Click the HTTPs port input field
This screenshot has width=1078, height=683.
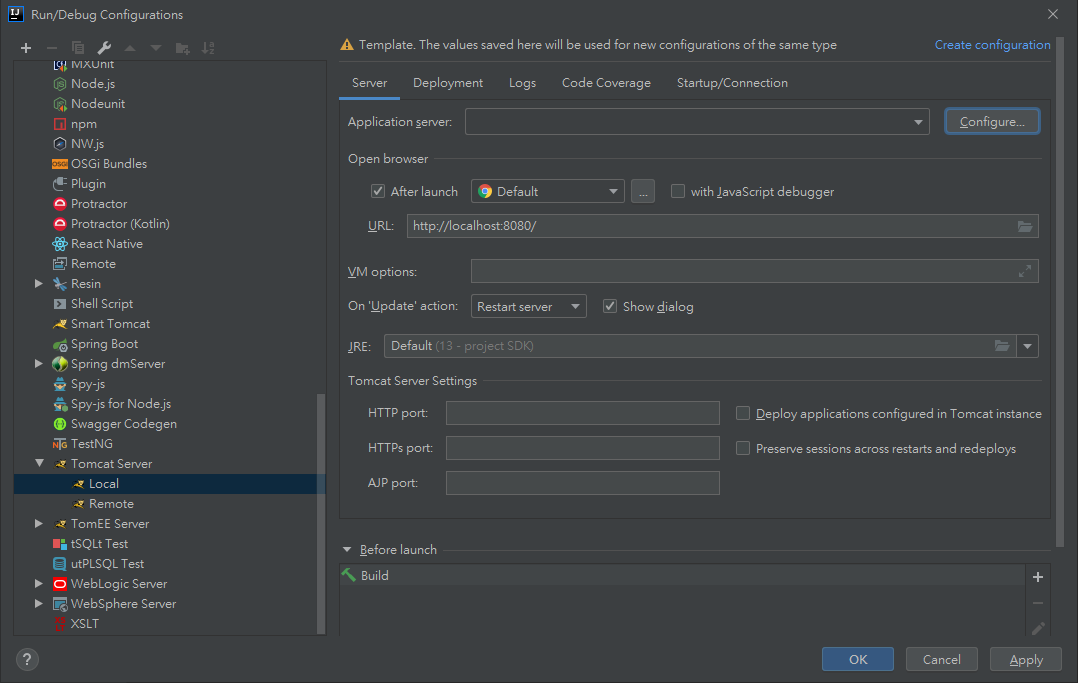click(582, 448)
